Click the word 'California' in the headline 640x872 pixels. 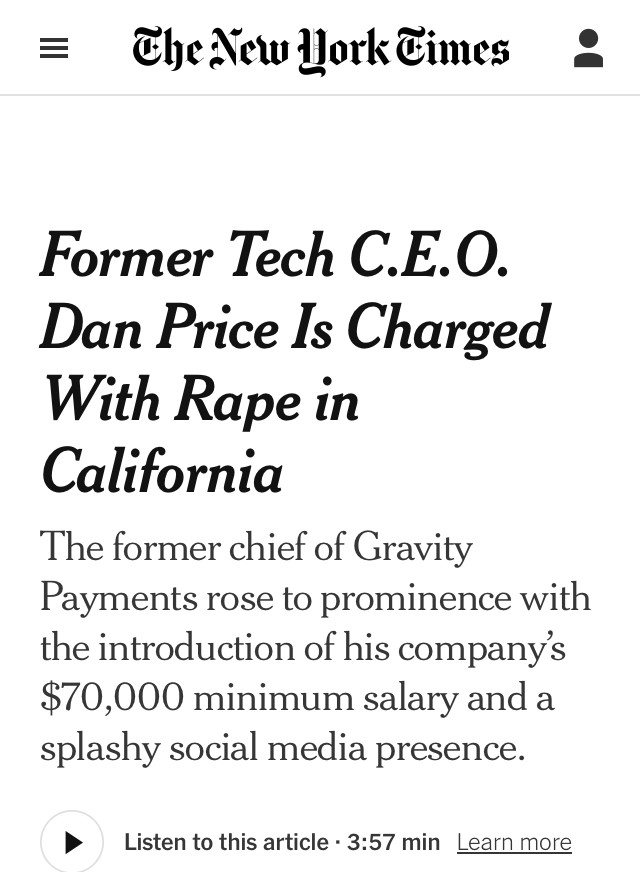tap(162, 472)
